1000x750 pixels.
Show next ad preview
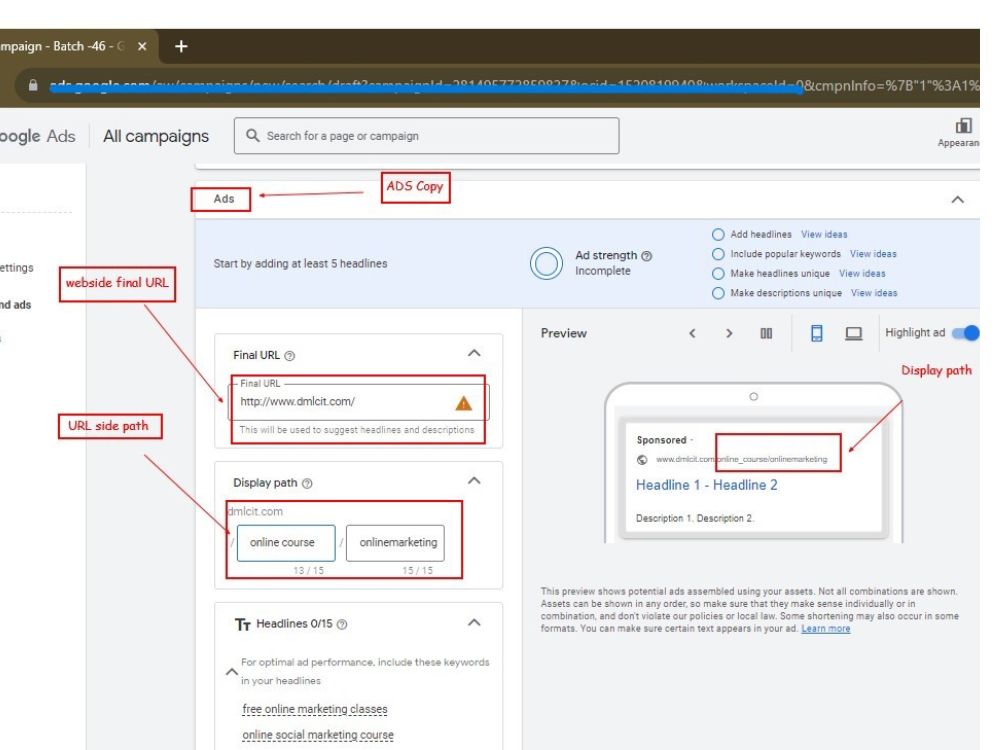pyautogui.click(x=729, y=334)
